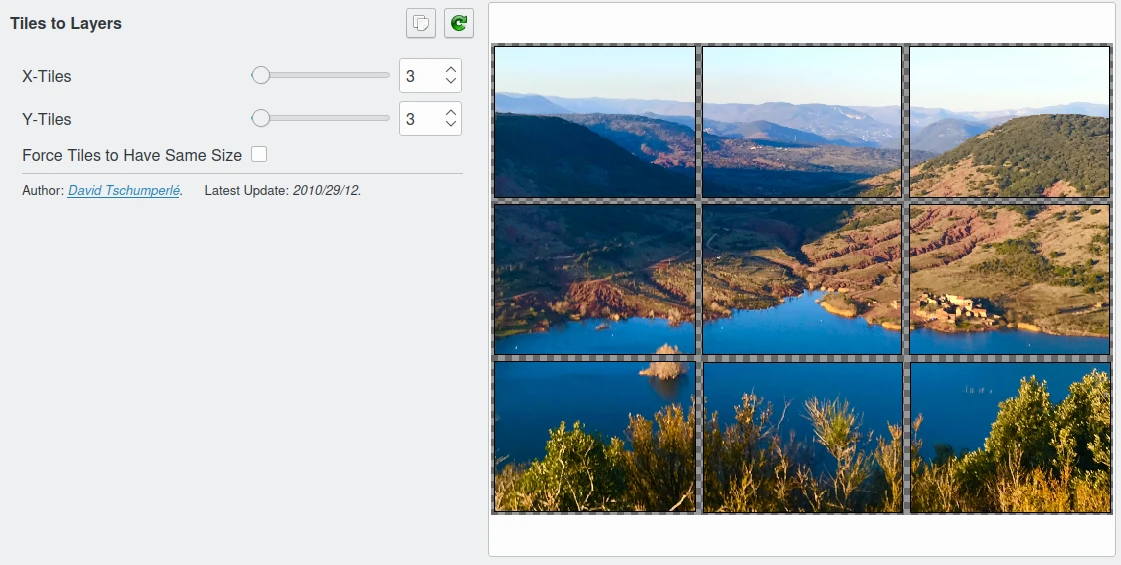Click the top-center mountain preview tile
The height and width of the screenshot is (565, 1121).
tap(802, 122)
